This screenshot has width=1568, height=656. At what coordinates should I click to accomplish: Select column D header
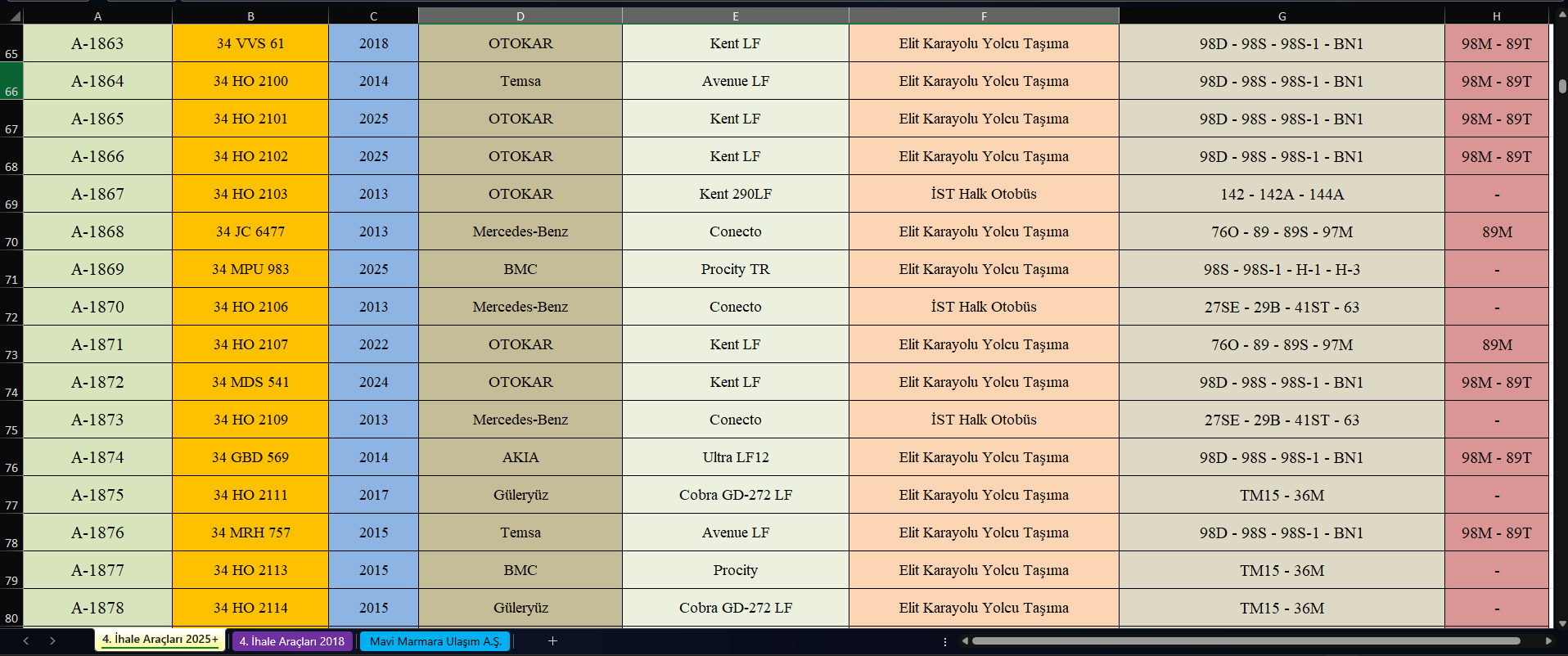pyautogui.click(x=520, y=16)
